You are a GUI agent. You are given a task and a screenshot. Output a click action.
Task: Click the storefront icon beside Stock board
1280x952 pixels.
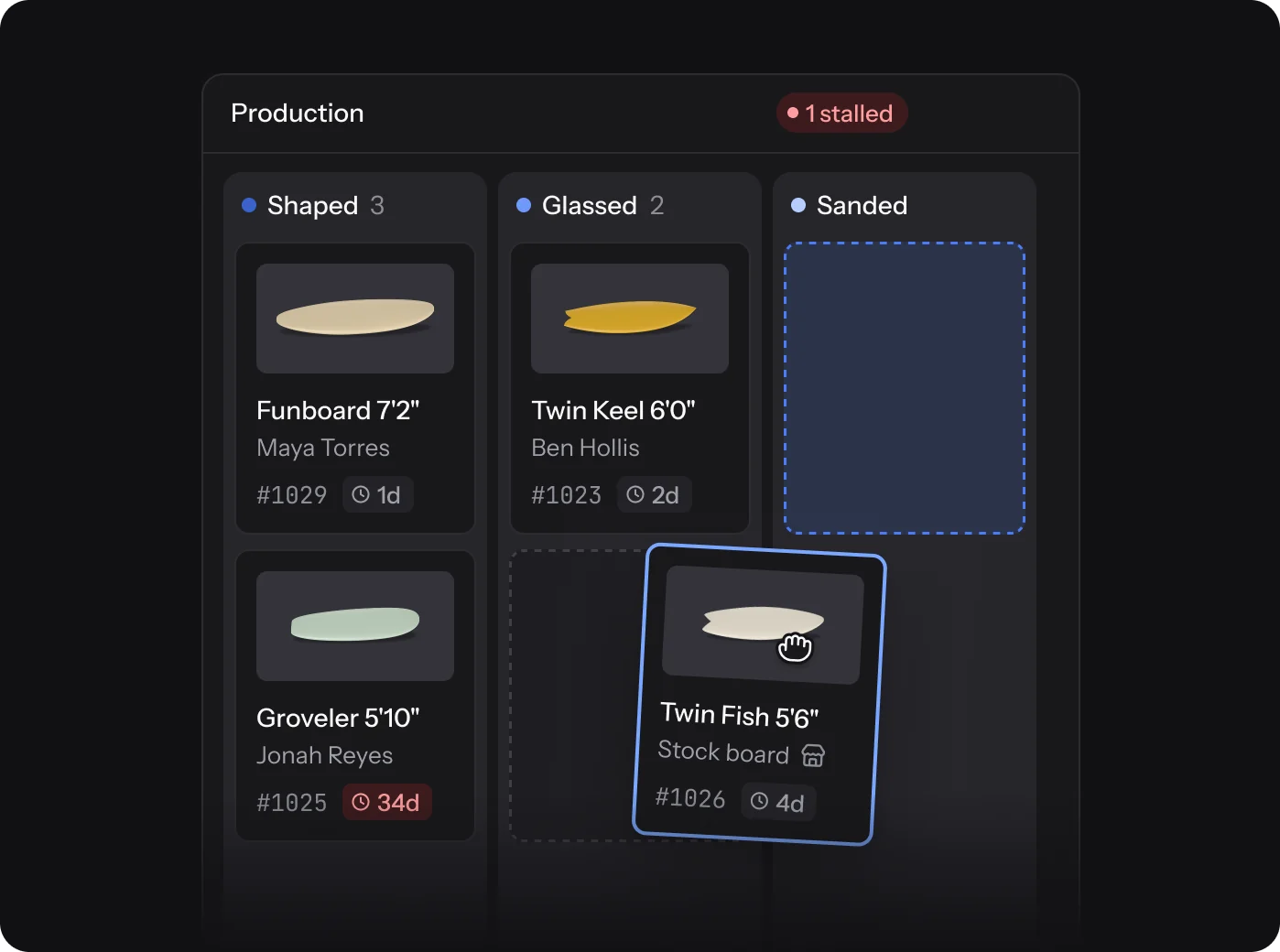pos(813,756)
